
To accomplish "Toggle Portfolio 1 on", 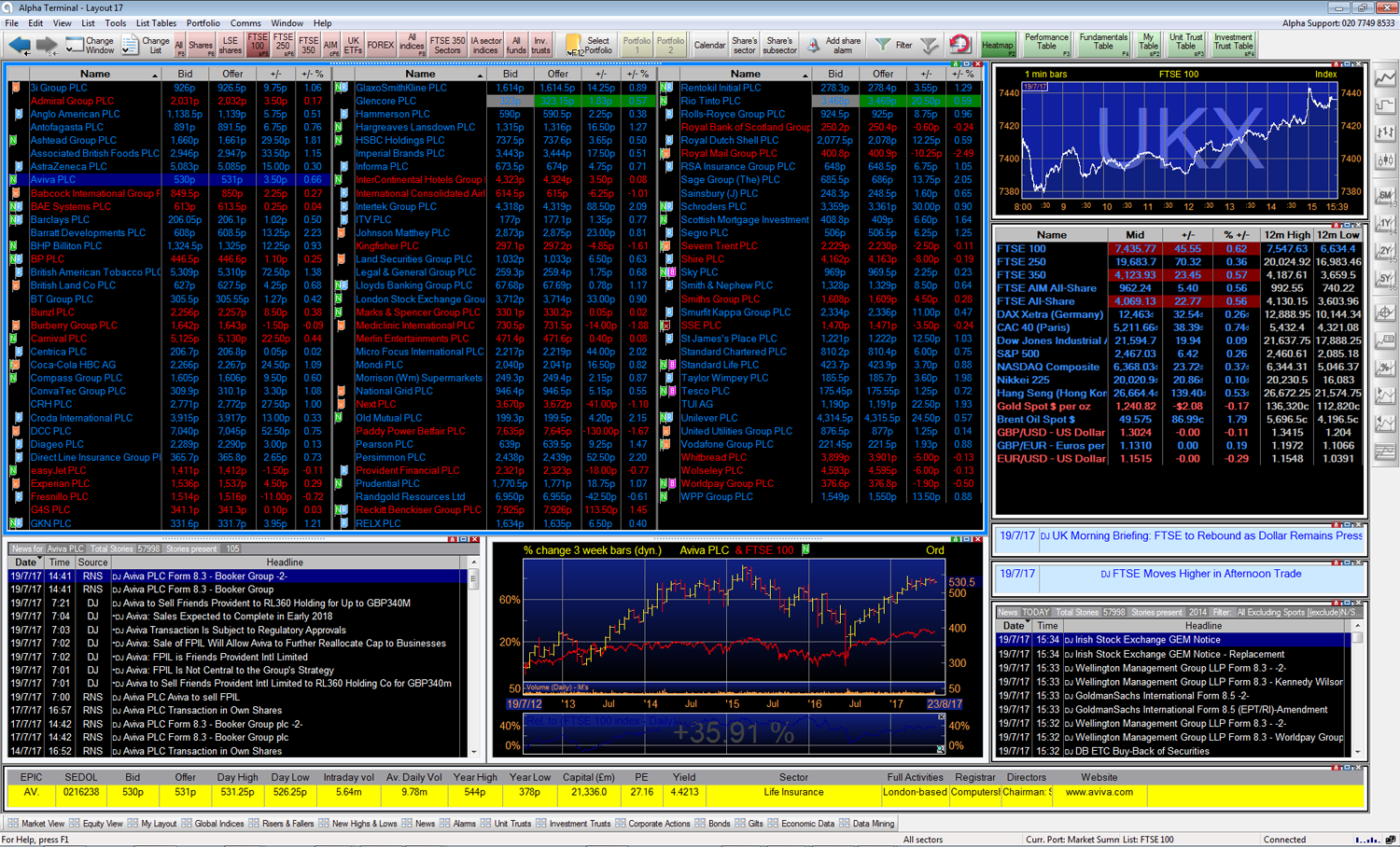I will [638, 44].
